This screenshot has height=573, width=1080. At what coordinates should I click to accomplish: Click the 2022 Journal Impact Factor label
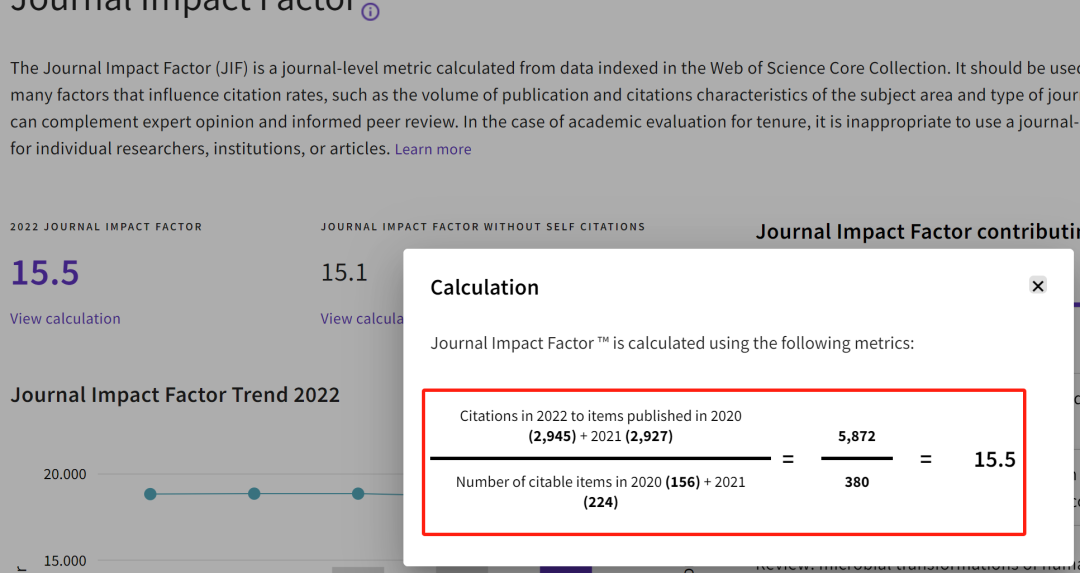106,227
